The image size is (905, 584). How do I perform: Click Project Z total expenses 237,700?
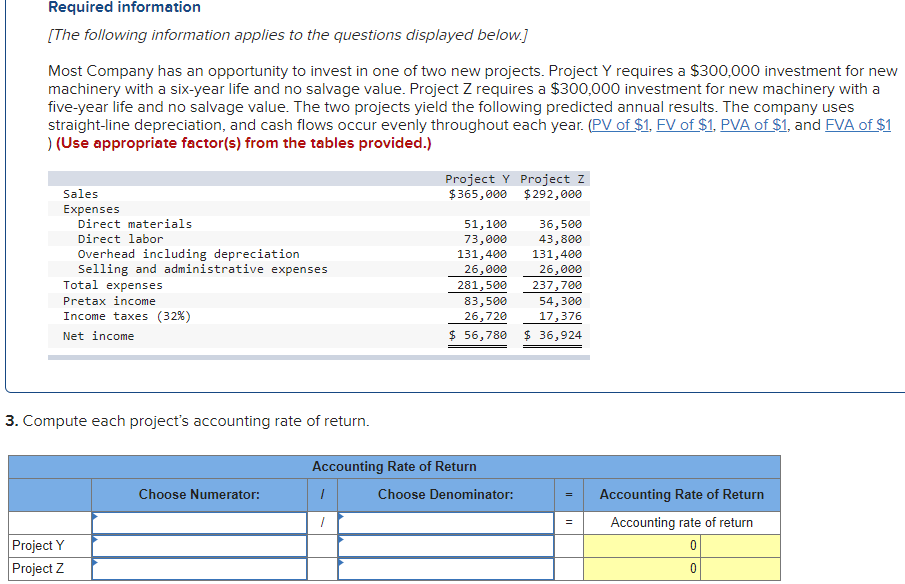tap(557, 285)
